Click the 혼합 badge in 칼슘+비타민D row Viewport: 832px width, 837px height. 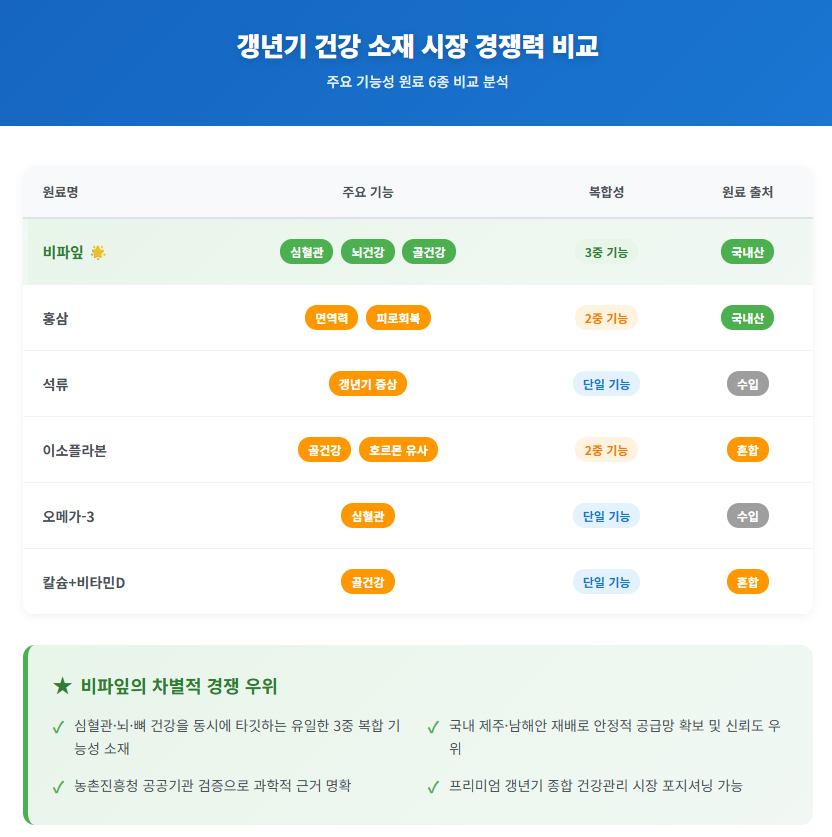coord(747,582)
